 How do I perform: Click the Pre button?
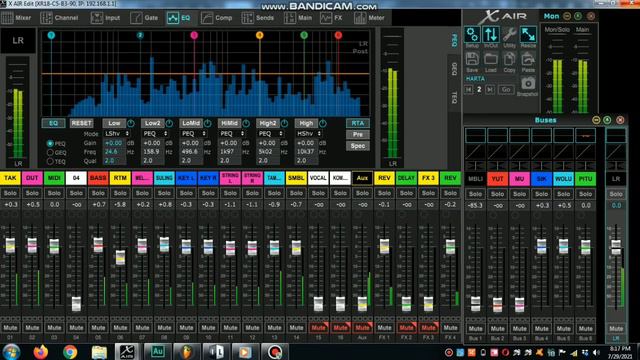358,134
